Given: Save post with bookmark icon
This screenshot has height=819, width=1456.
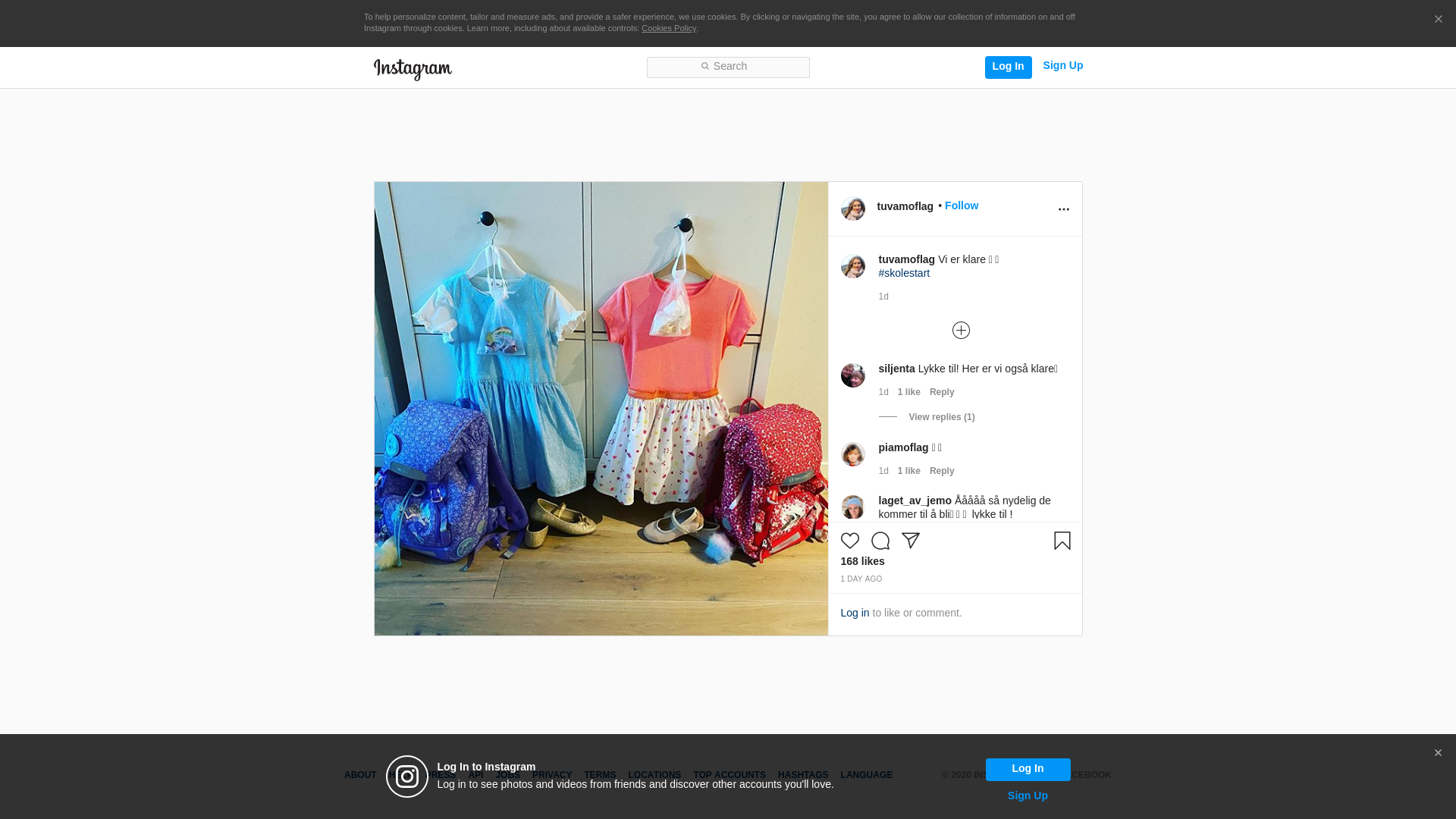Looking at the screenshot, I should [1062, 541].
